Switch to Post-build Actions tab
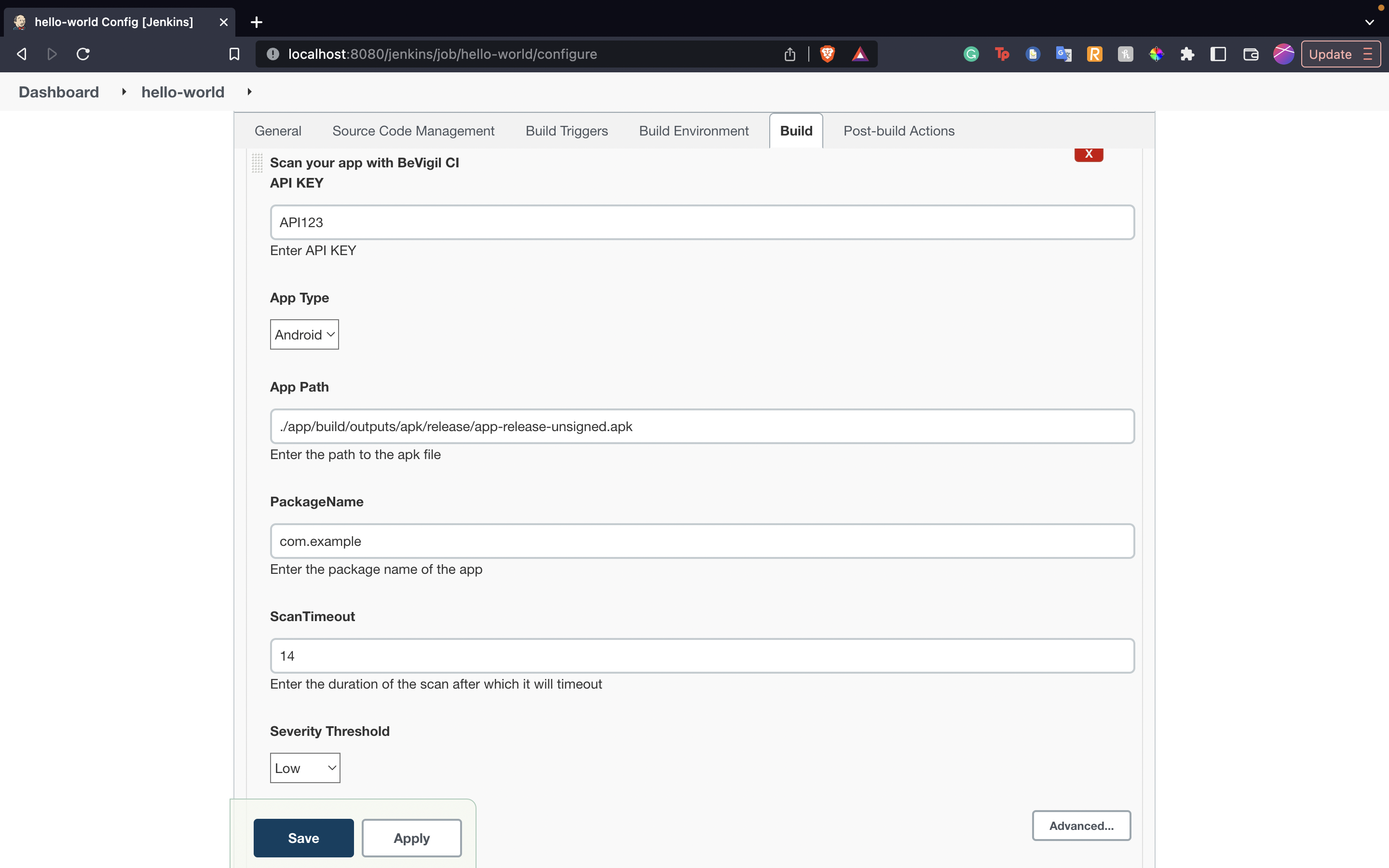Image resolution: width=1389 pixels, height=868 pixels. coord(899,131)
